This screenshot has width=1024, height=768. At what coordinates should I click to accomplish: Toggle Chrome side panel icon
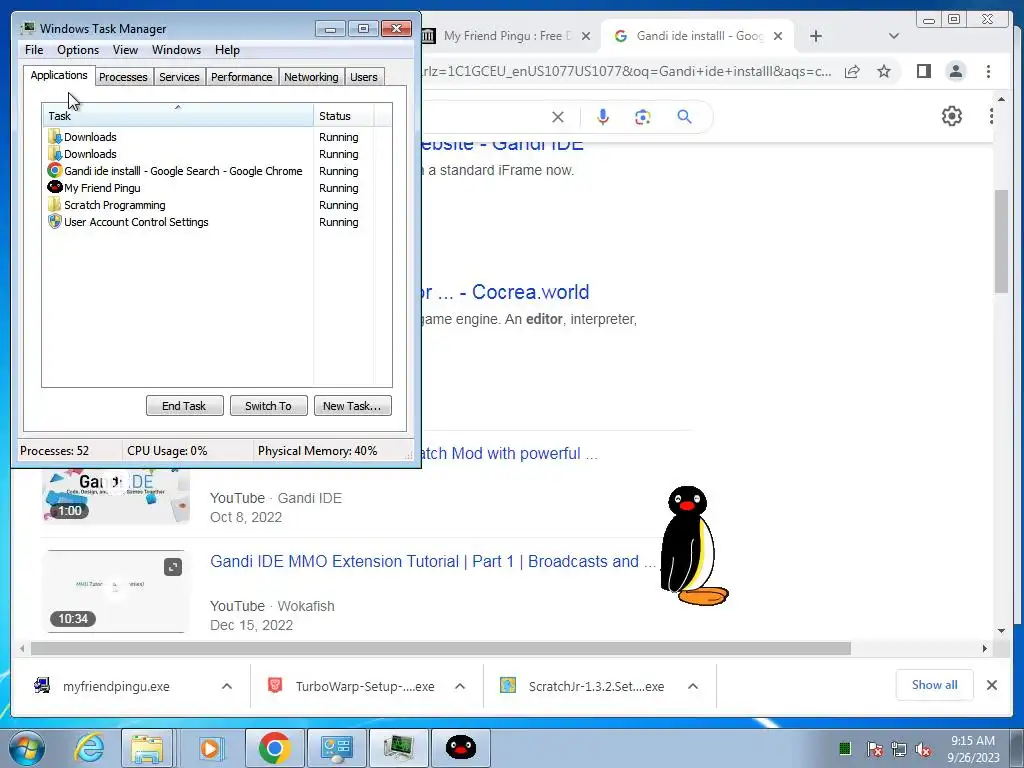pos(923,71)
